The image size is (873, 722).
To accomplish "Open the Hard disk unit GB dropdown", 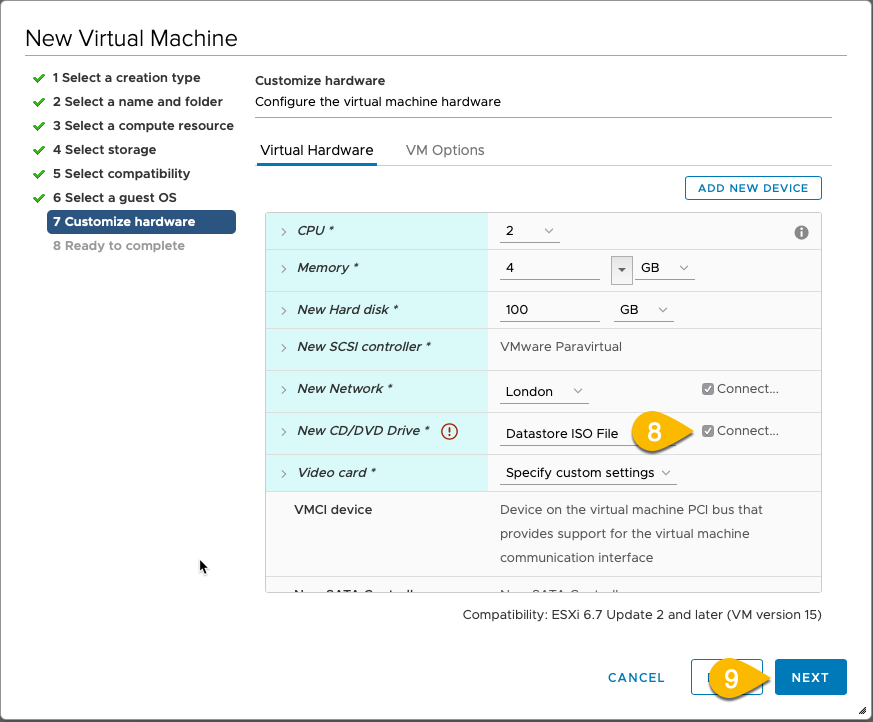I will click(644, 310).
